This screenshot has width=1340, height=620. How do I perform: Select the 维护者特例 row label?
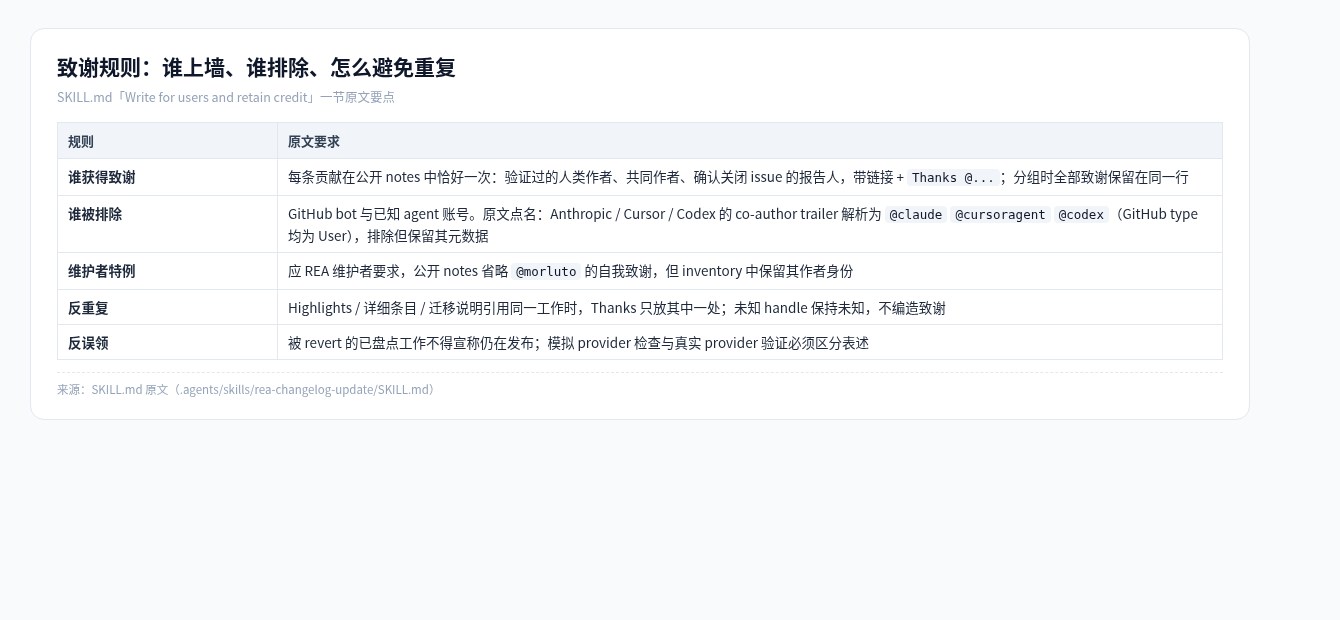coord(102,271)
